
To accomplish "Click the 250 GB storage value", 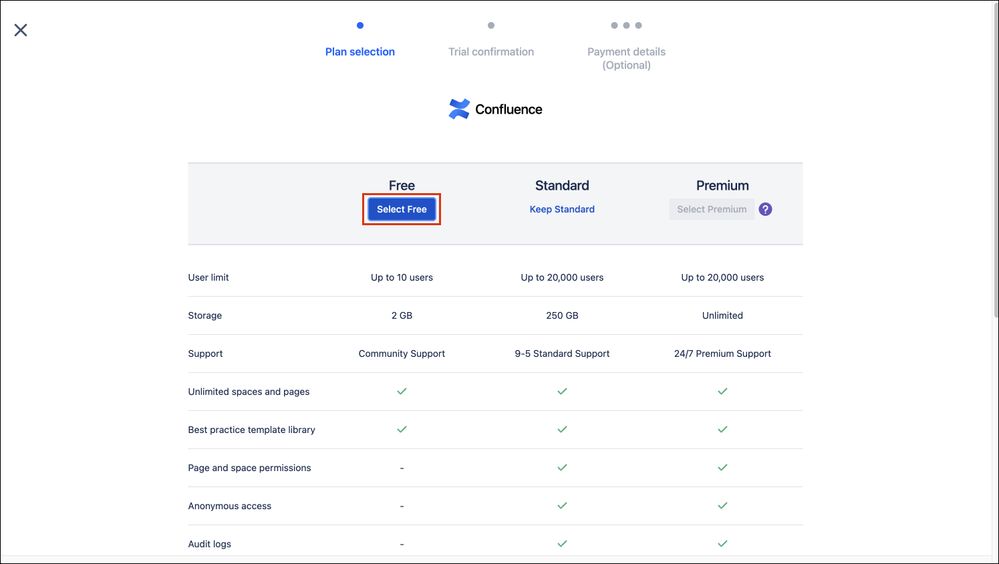I will pos(562,315).
